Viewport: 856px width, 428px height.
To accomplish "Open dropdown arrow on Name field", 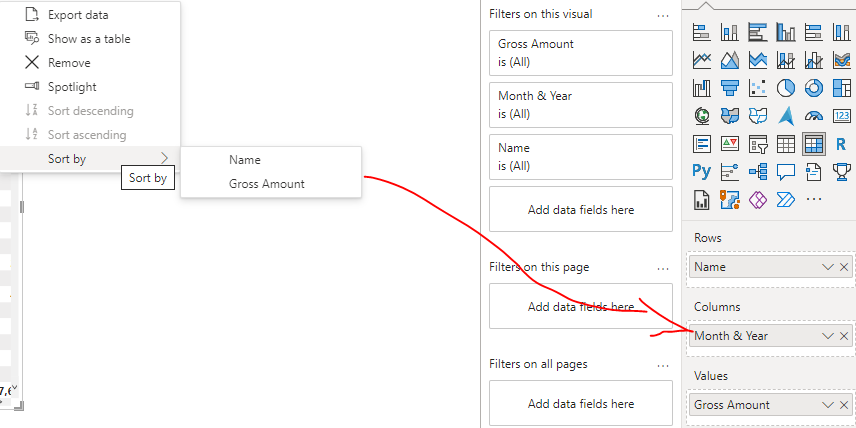I will click(828, 267).
